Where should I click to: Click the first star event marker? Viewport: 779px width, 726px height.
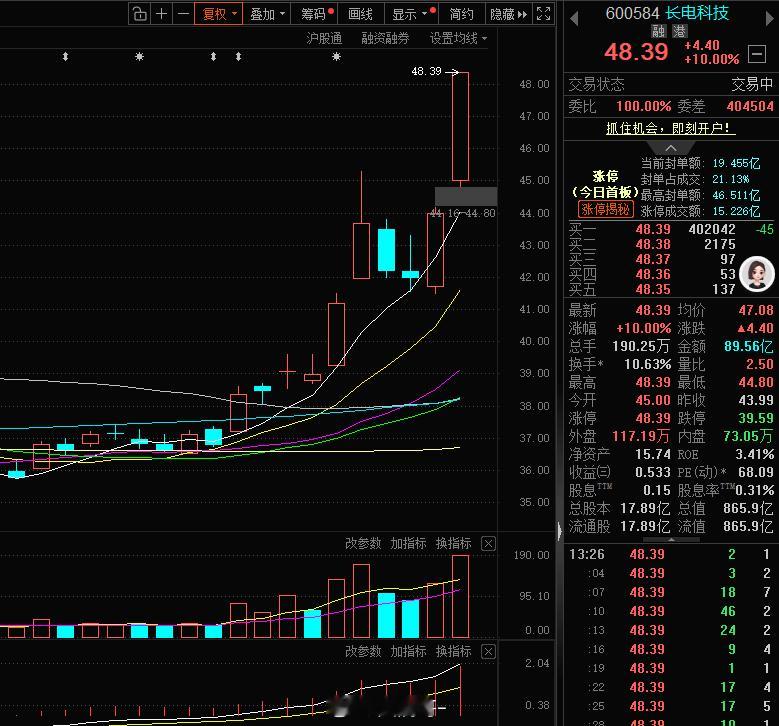click(139, 57)
